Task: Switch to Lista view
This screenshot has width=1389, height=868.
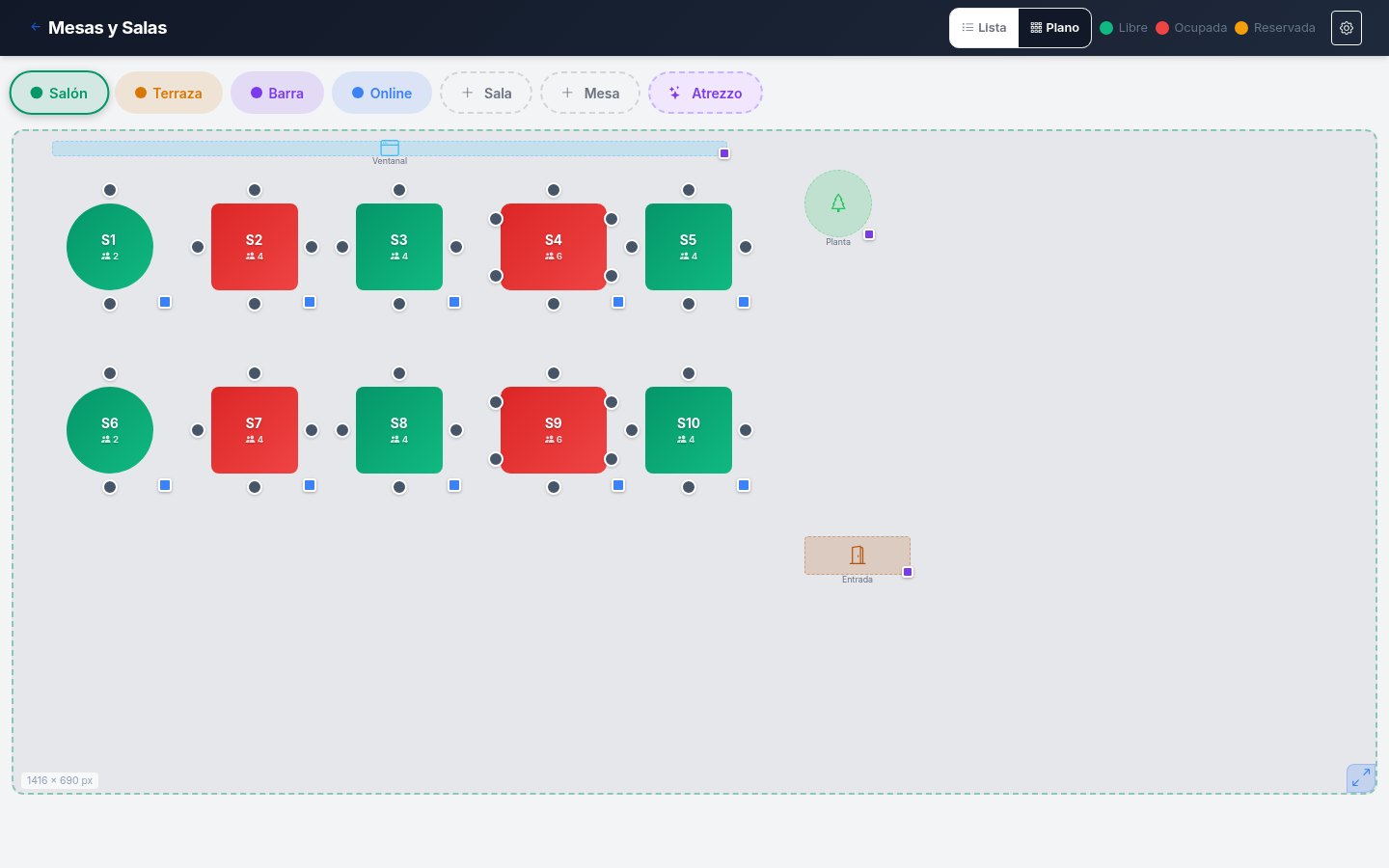Action: coord(984,28)
